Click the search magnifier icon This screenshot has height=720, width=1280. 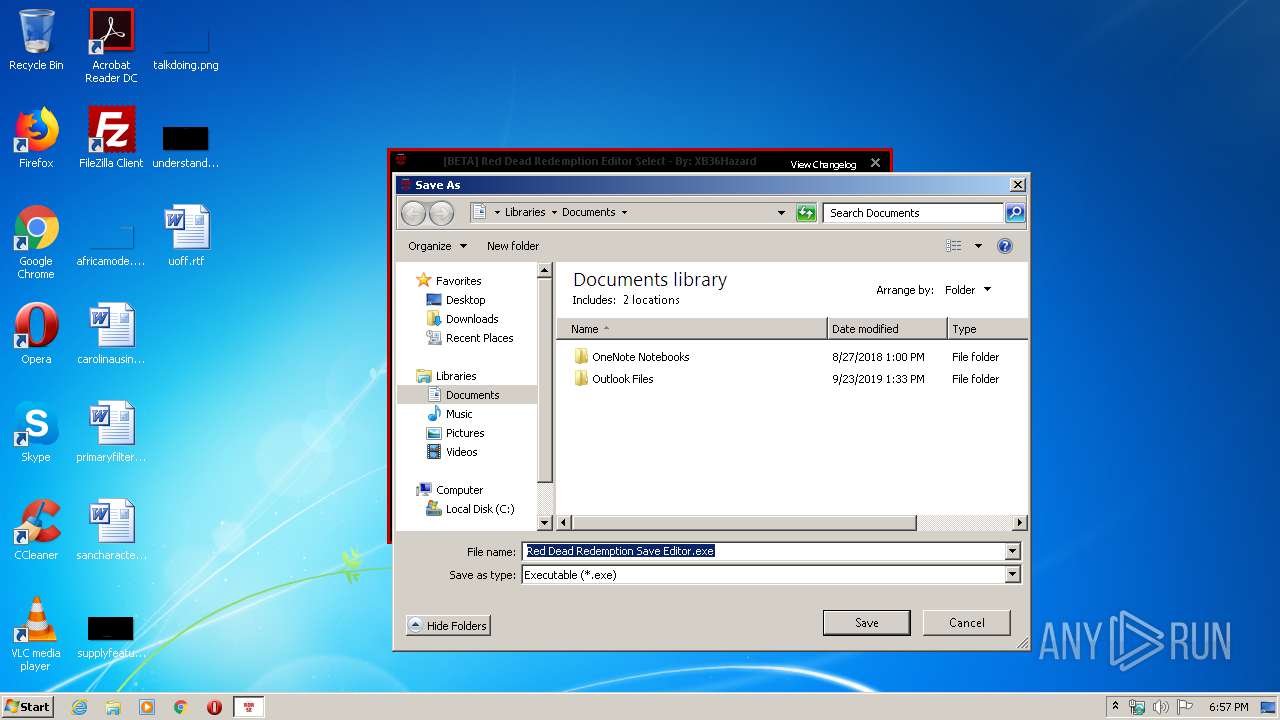tap(1015, 212)
